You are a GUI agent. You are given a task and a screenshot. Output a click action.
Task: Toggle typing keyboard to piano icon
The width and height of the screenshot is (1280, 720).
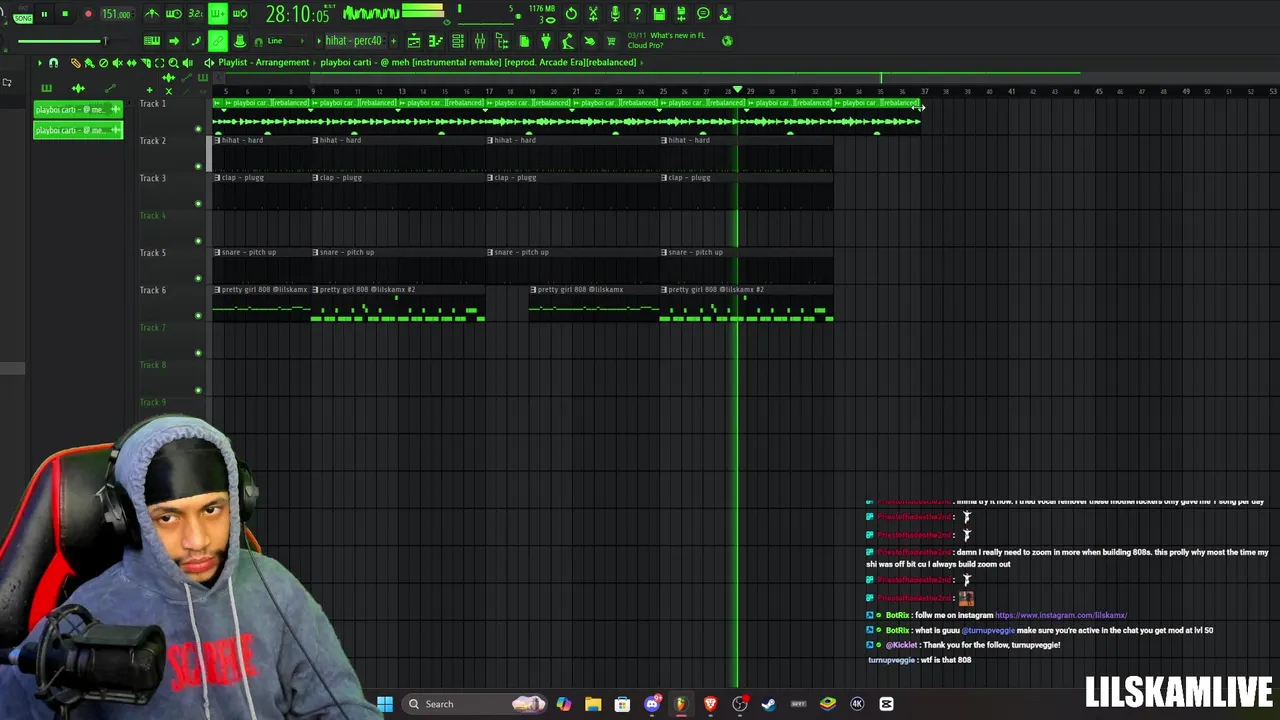(152, 41)
